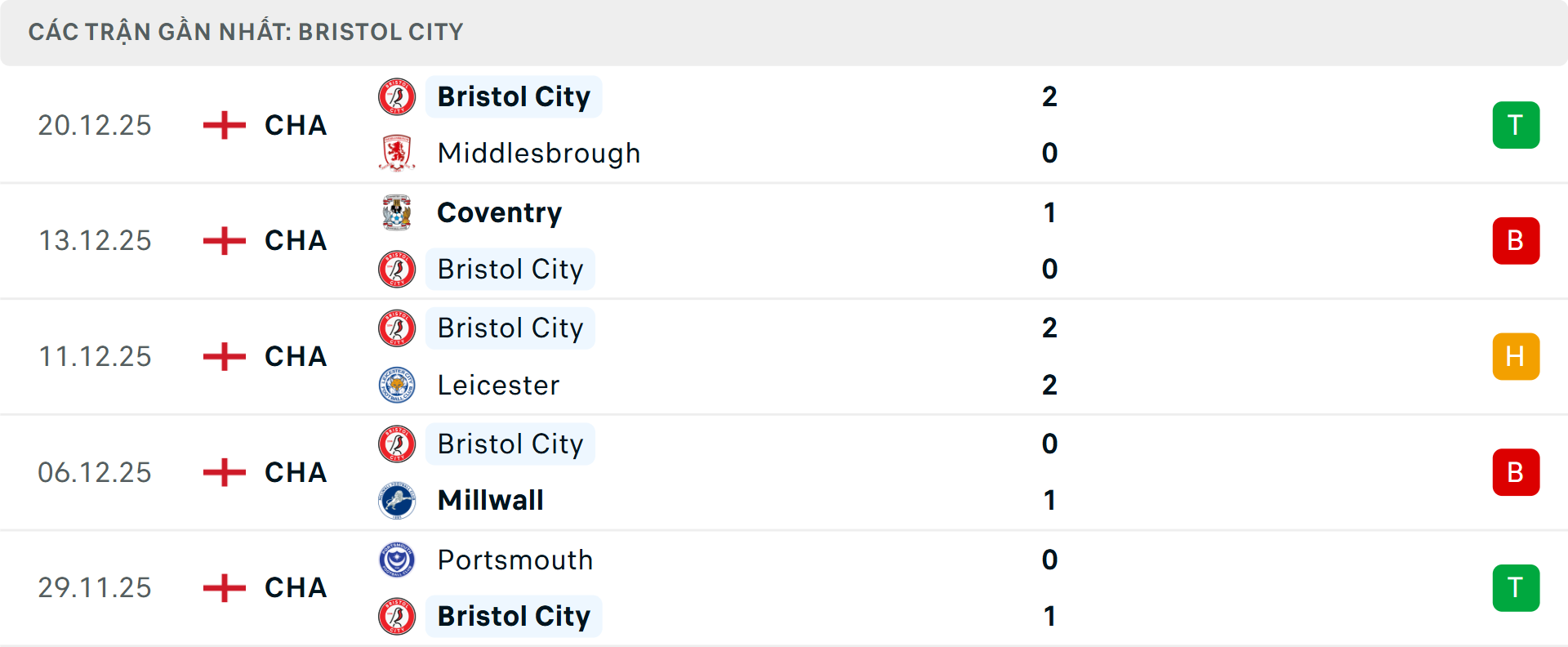The image size is (1568, 647).
Task: Toggle the yellow H badge for the Leicester draw
Action: (1516, 356)
